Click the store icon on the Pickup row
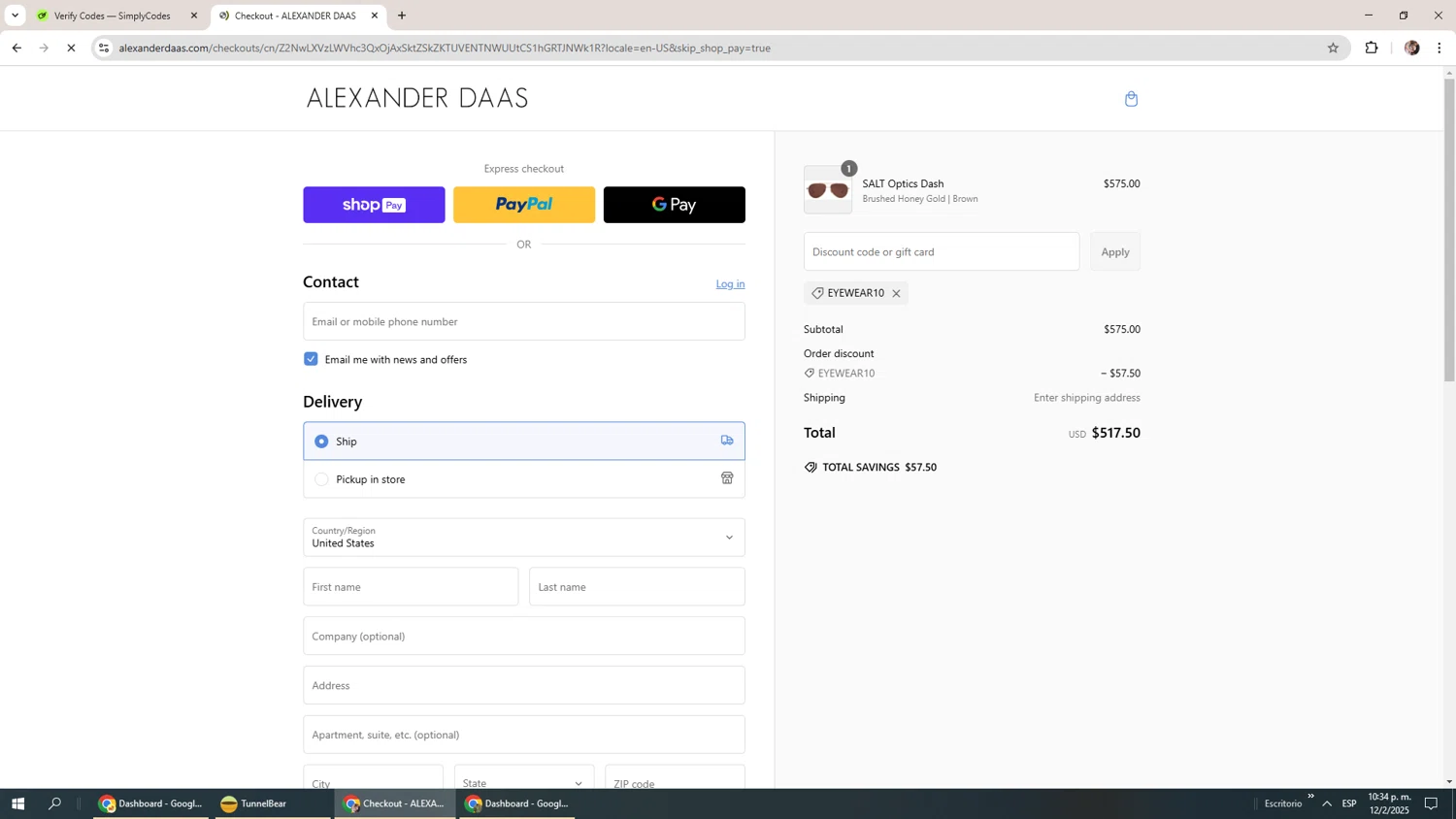1456x819 pixels. 727,478
